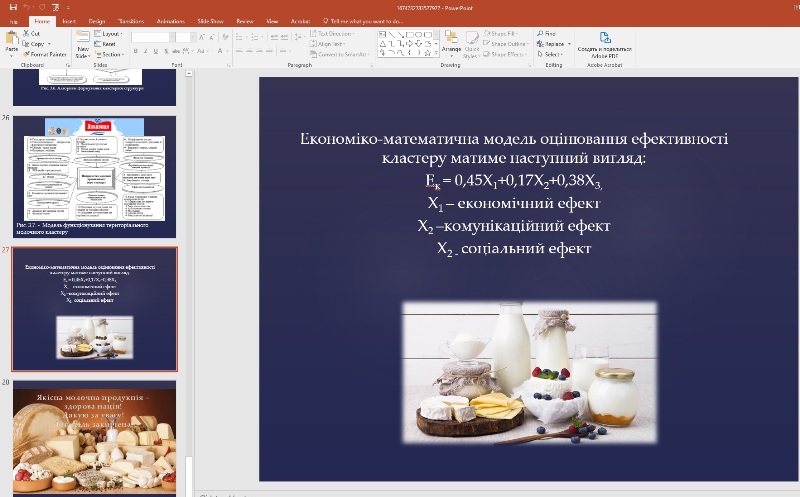The width and height of the screenshot is (800, 497).
Task: Open the Arrange menu
Action: pyautogui.click(x=451, y=42)
